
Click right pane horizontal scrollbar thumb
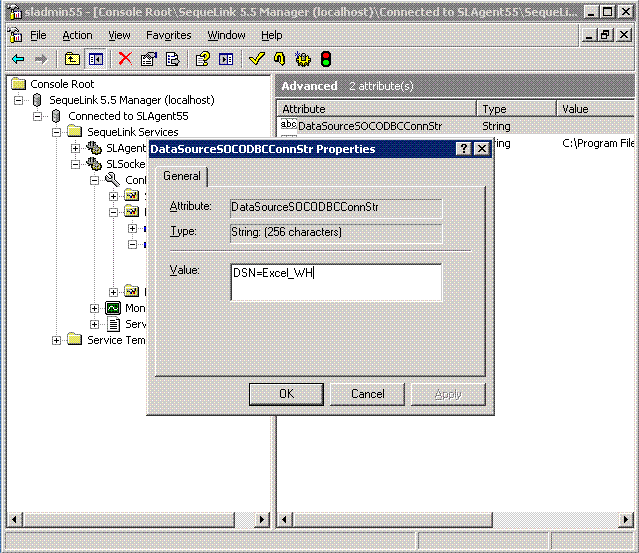[x=392, y=520]
